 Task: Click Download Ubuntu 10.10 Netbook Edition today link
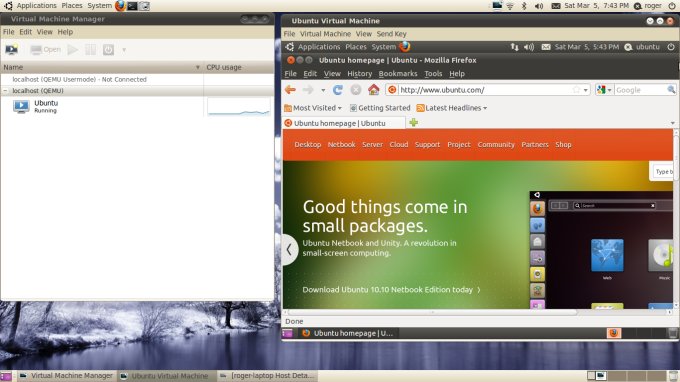(x=391, y=290)
